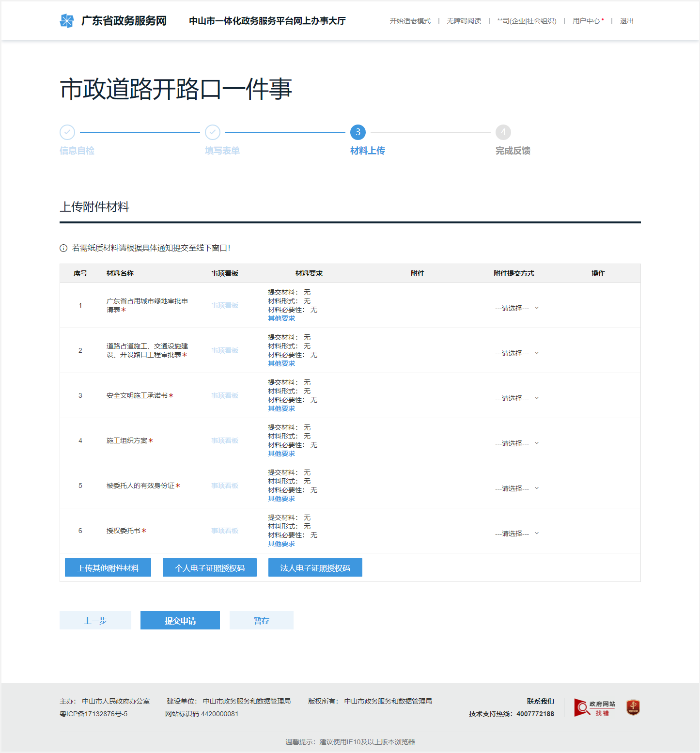The height and width of the screenshot is (753, 700).
Task: Click the step 2 填写表单 check circle
Action: click(213, 132)
